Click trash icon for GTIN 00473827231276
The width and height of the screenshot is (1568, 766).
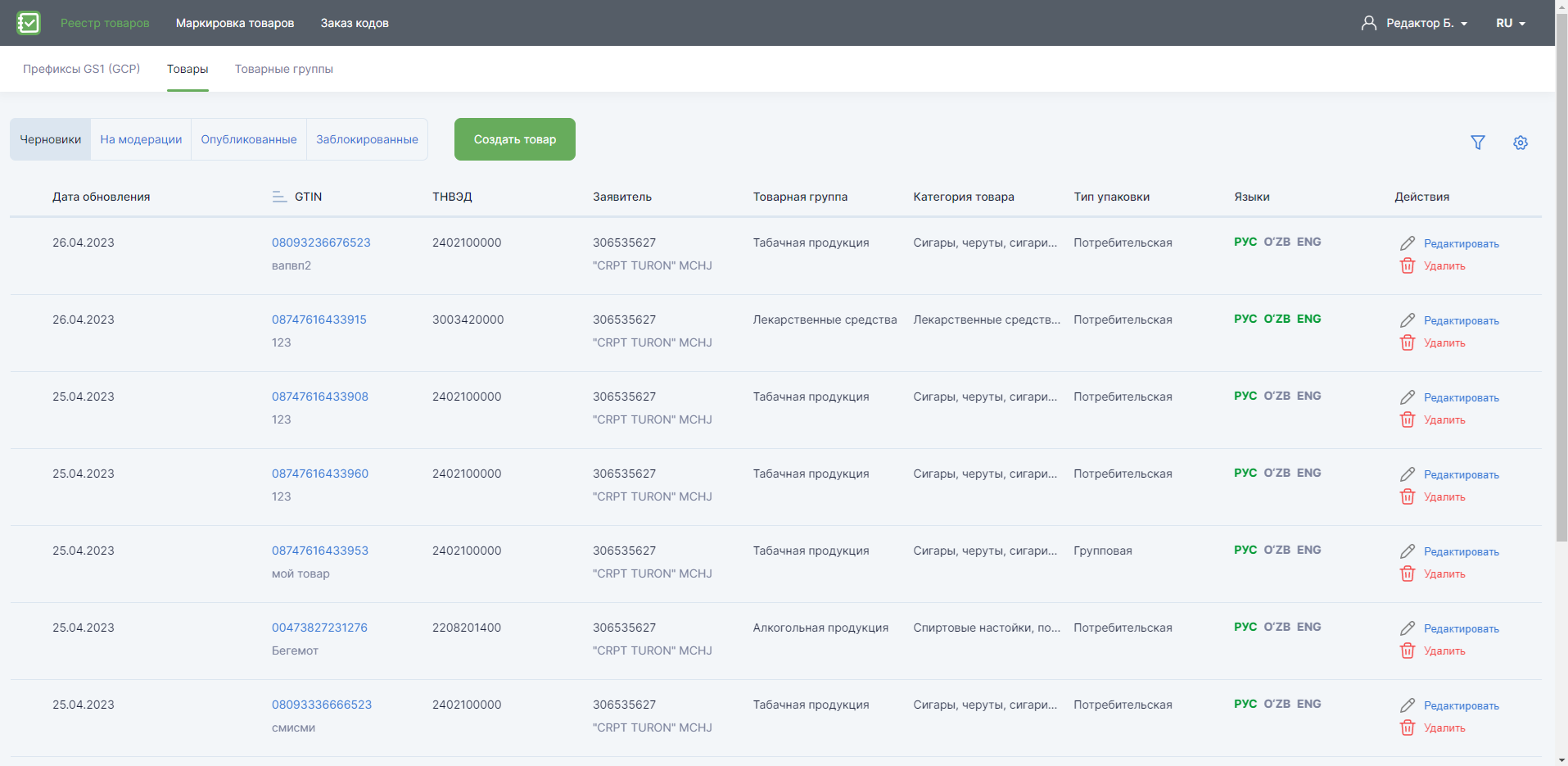[1408, 650]
